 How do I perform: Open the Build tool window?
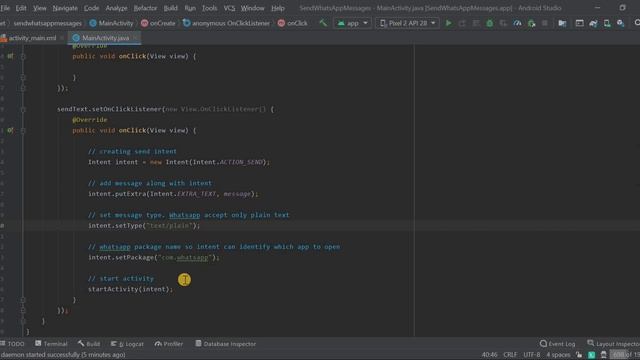pyautogui.click(x=89, y=344)
